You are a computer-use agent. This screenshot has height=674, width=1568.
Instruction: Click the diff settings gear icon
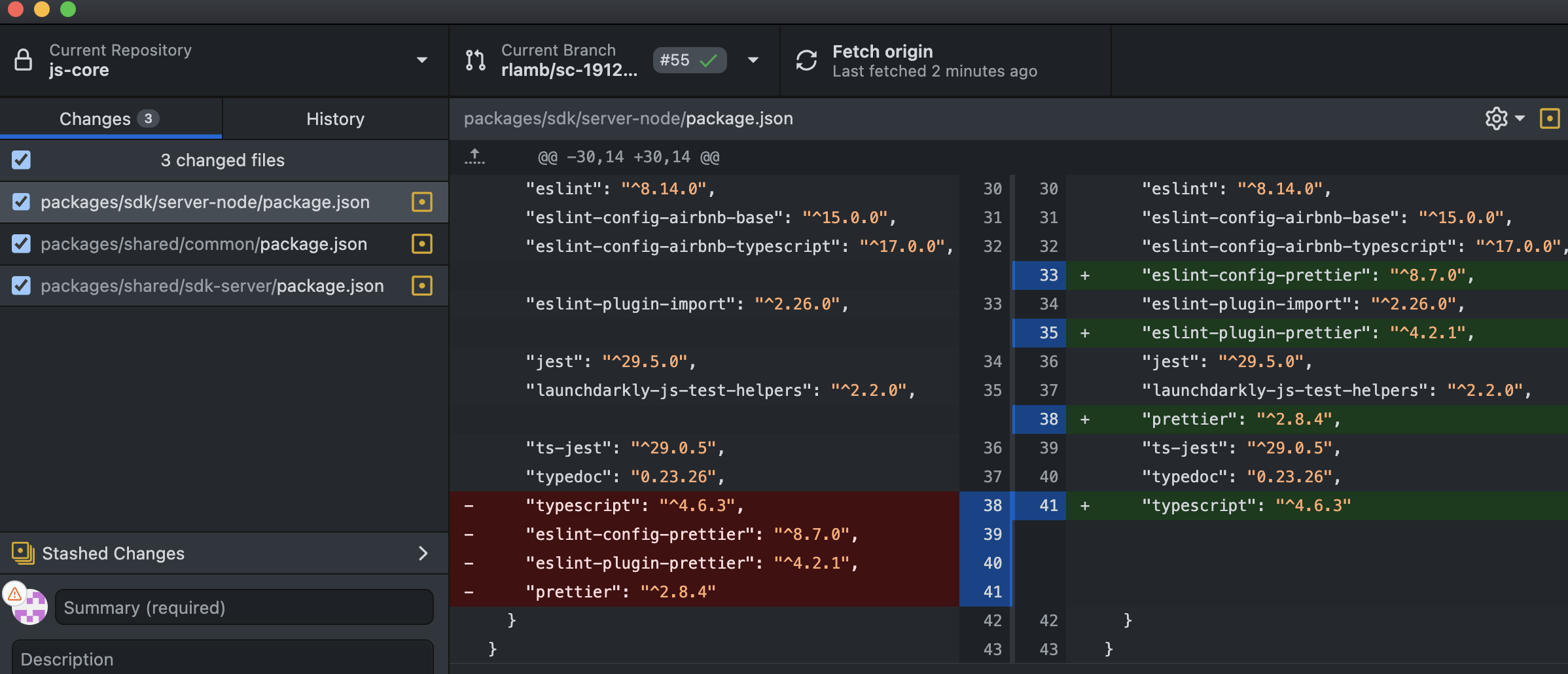tap(1496, 118)
